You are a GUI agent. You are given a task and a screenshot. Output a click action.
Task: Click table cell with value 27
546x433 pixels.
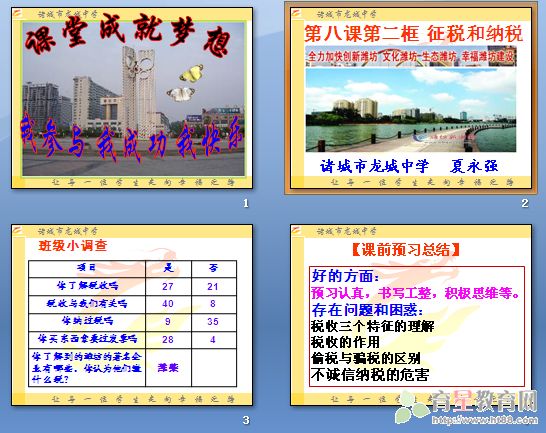[168, 286]
